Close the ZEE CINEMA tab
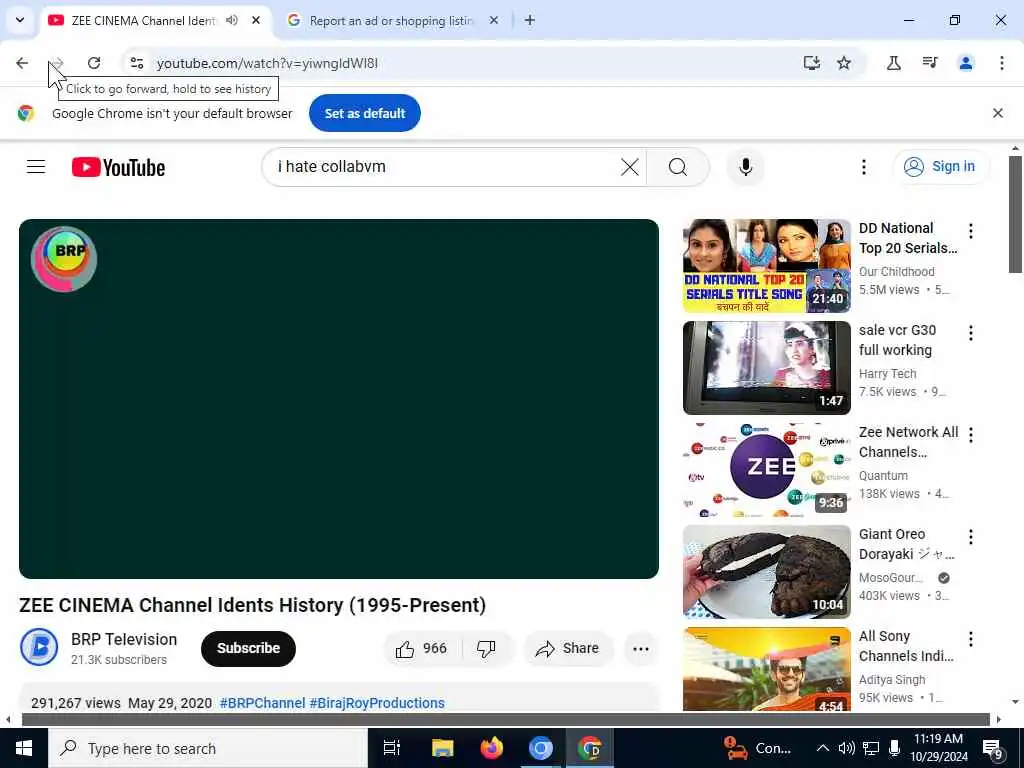The image size is (1024, 768). (x=256, y=20)
